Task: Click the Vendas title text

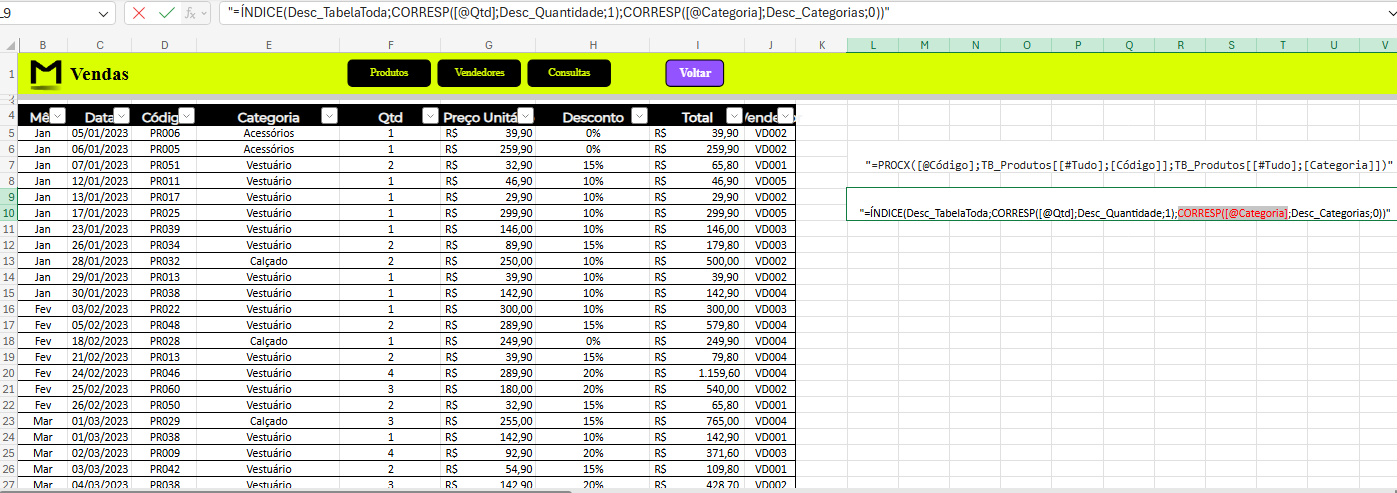Action: 100,74
